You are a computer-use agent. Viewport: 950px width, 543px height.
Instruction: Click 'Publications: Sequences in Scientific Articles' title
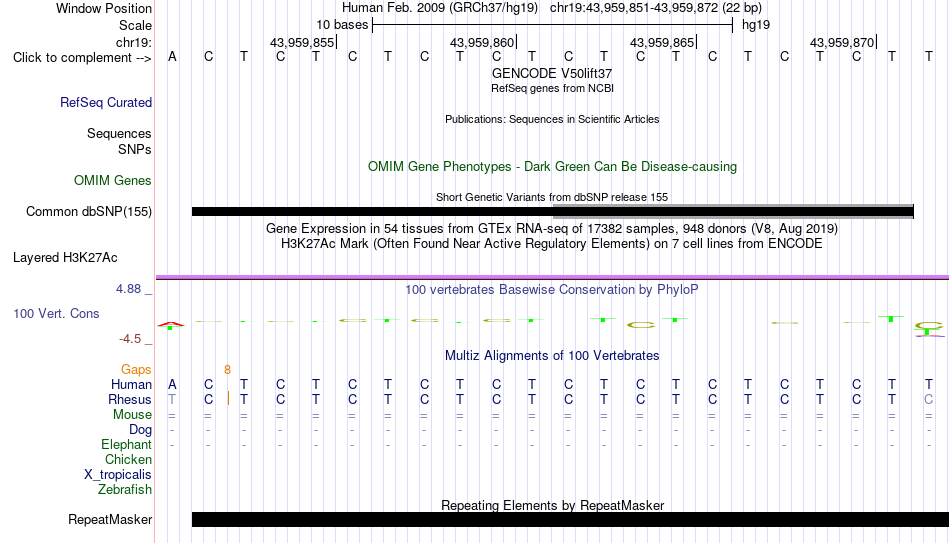pyautogui.click(x=552, y=119)
